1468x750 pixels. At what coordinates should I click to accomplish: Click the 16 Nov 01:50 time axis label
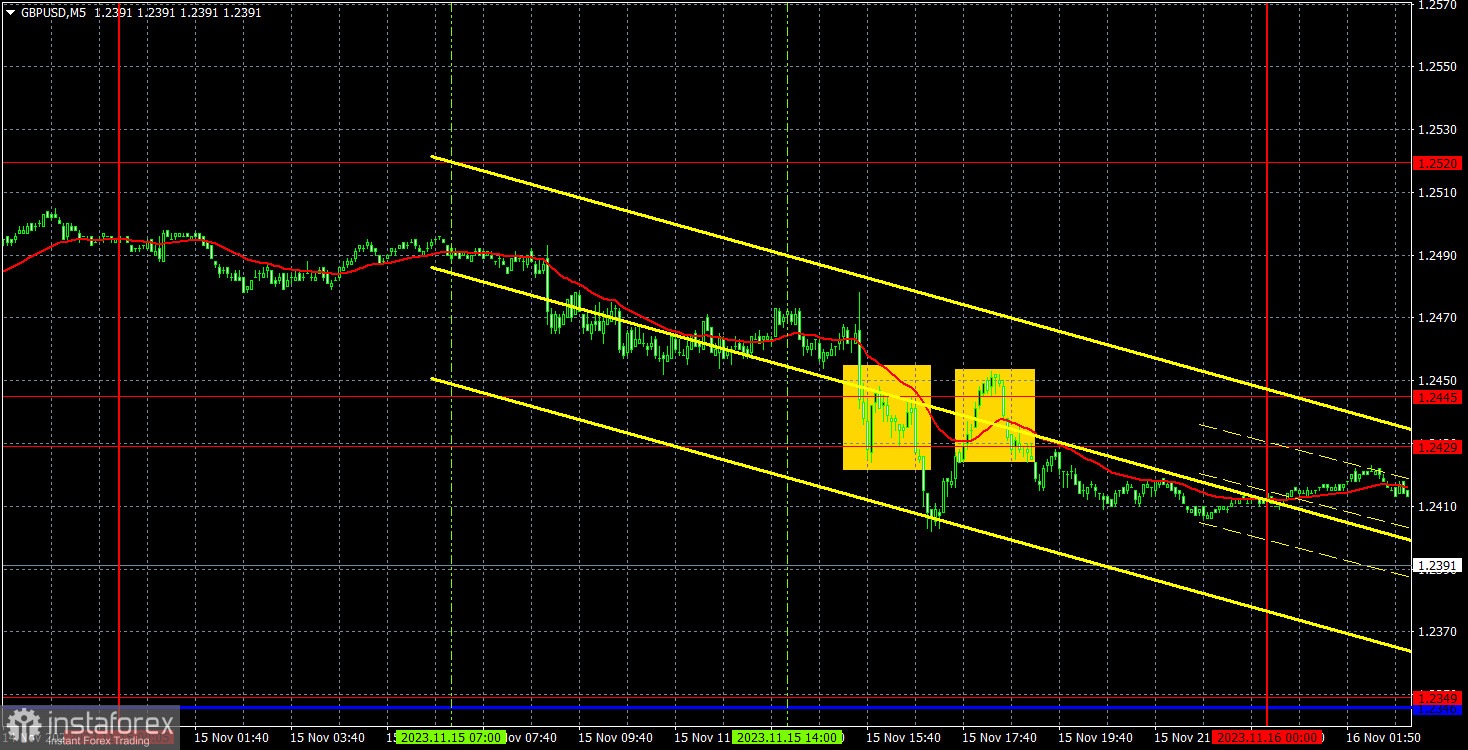click(x=1384, y=738)
